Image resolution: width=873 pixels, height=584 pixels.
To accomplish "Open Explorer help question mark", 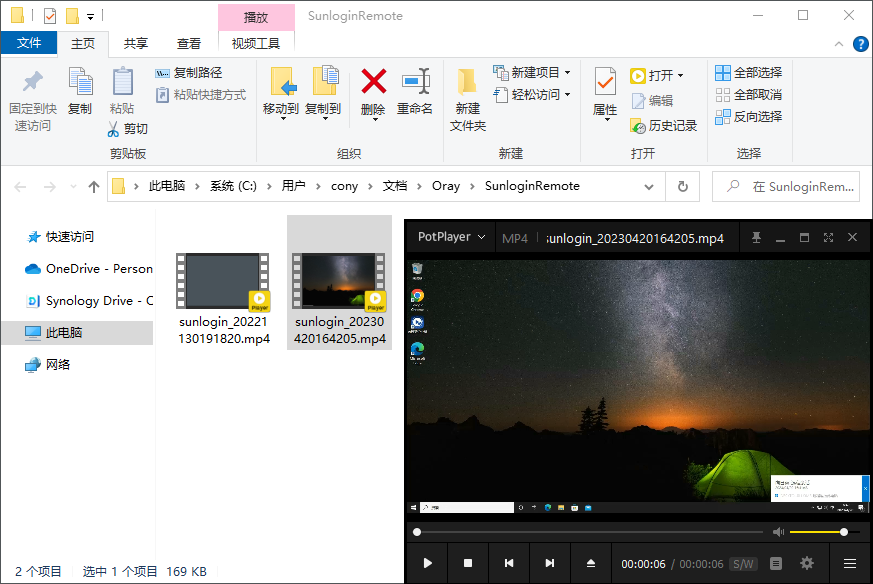I will click(860, 44).
